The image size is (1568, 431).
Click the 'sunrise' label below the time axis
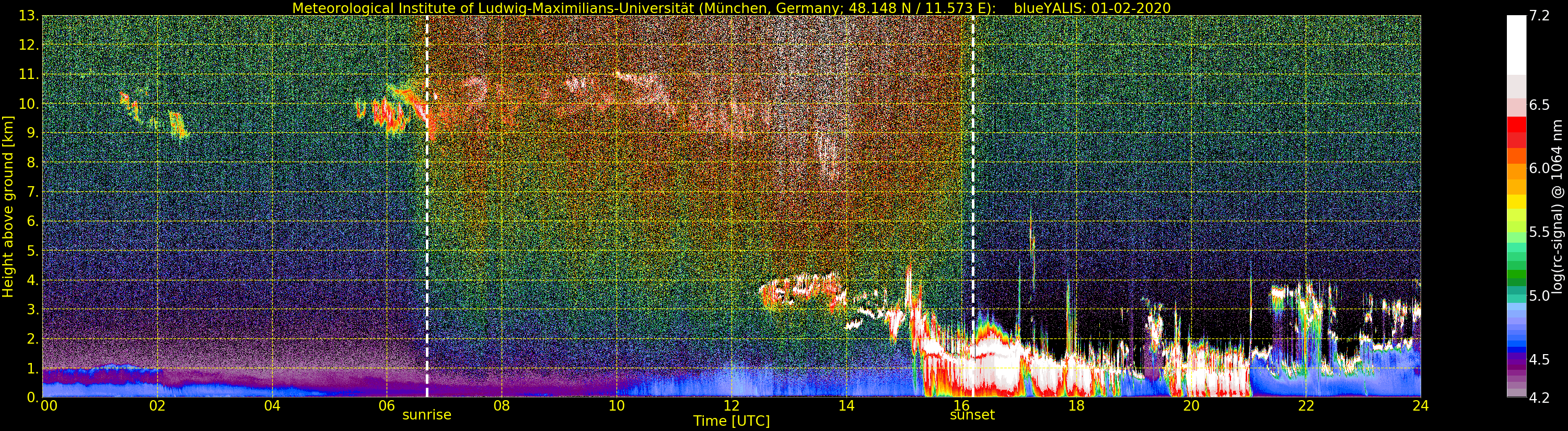[x=427, y=415]
